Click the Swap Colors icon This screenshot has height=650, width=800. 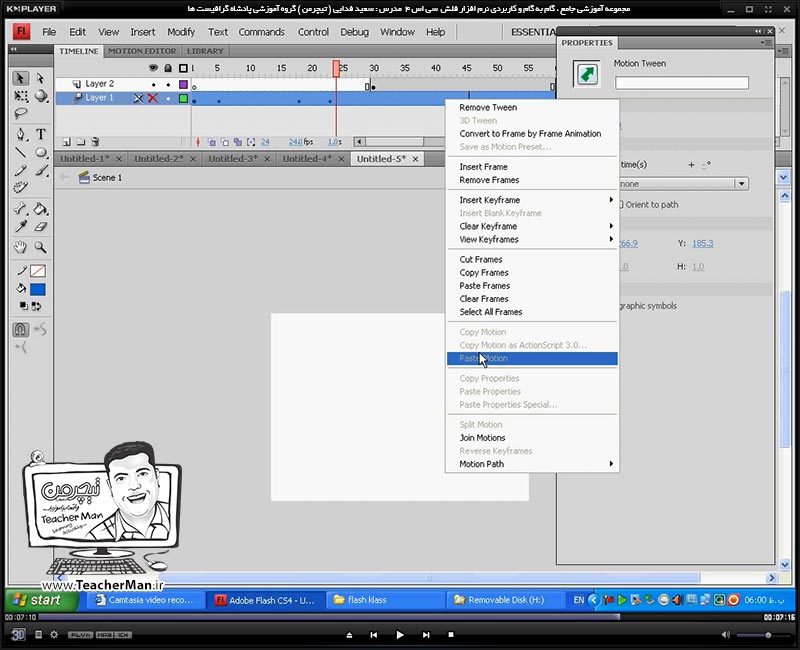(36, 306)
